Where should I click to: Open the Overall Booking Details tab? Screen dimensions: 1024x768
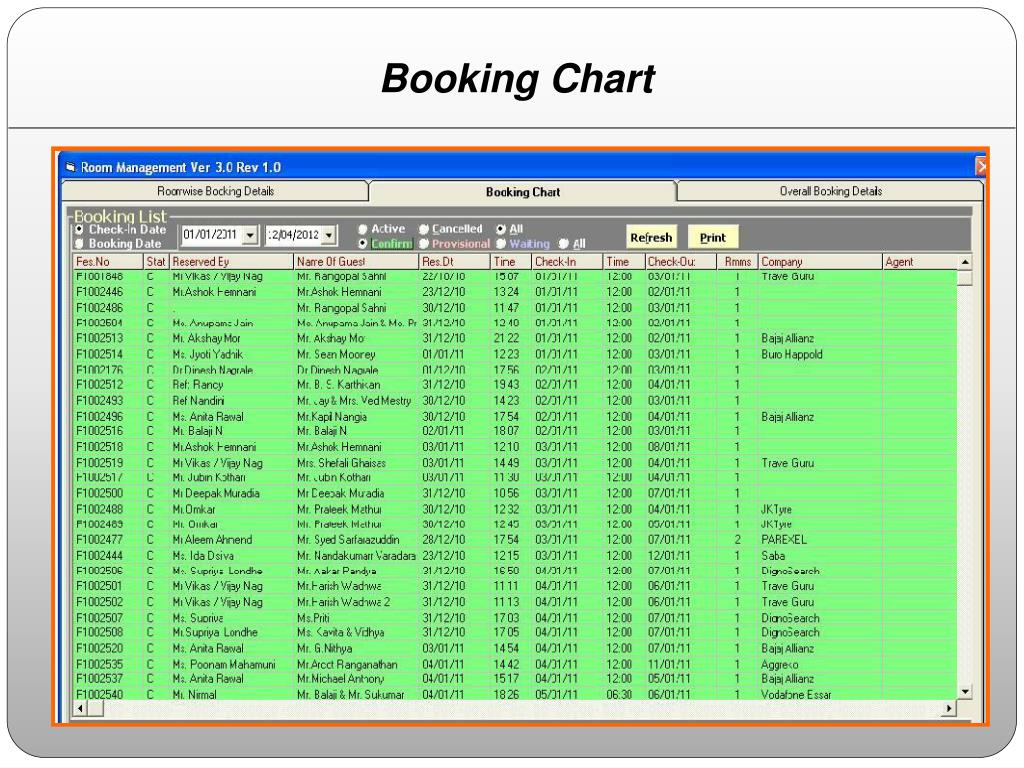[x=830, y=191]
